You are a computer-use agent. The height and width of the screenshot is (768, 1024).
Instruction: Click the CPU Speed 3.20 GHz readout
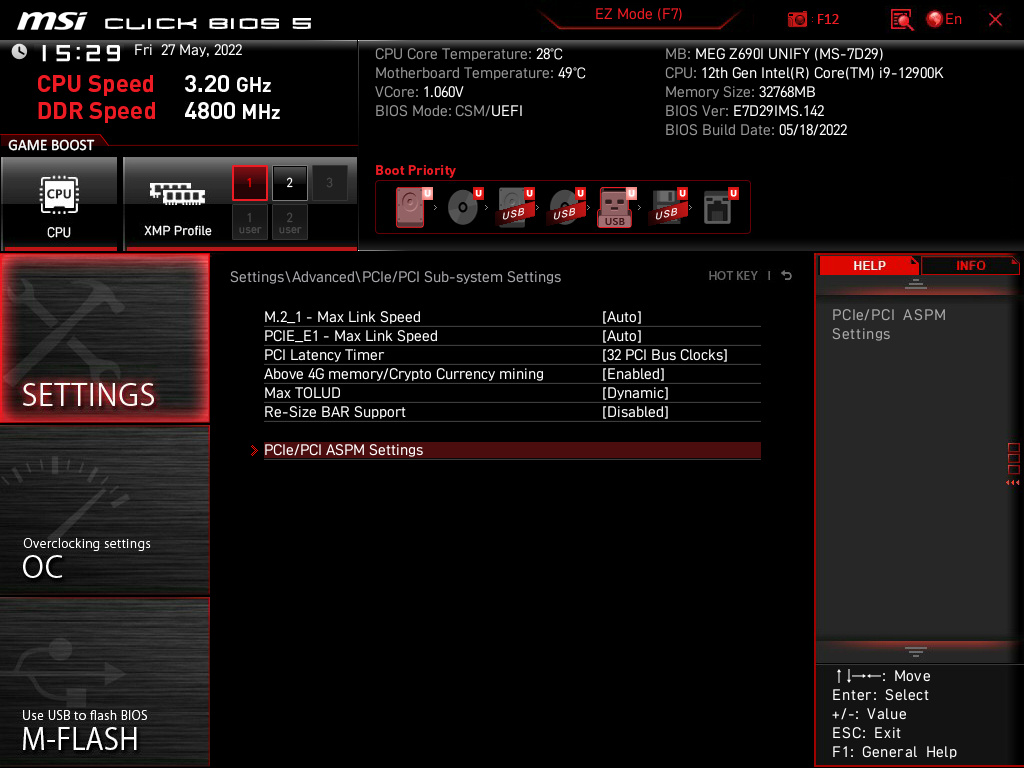coord(154,84)
